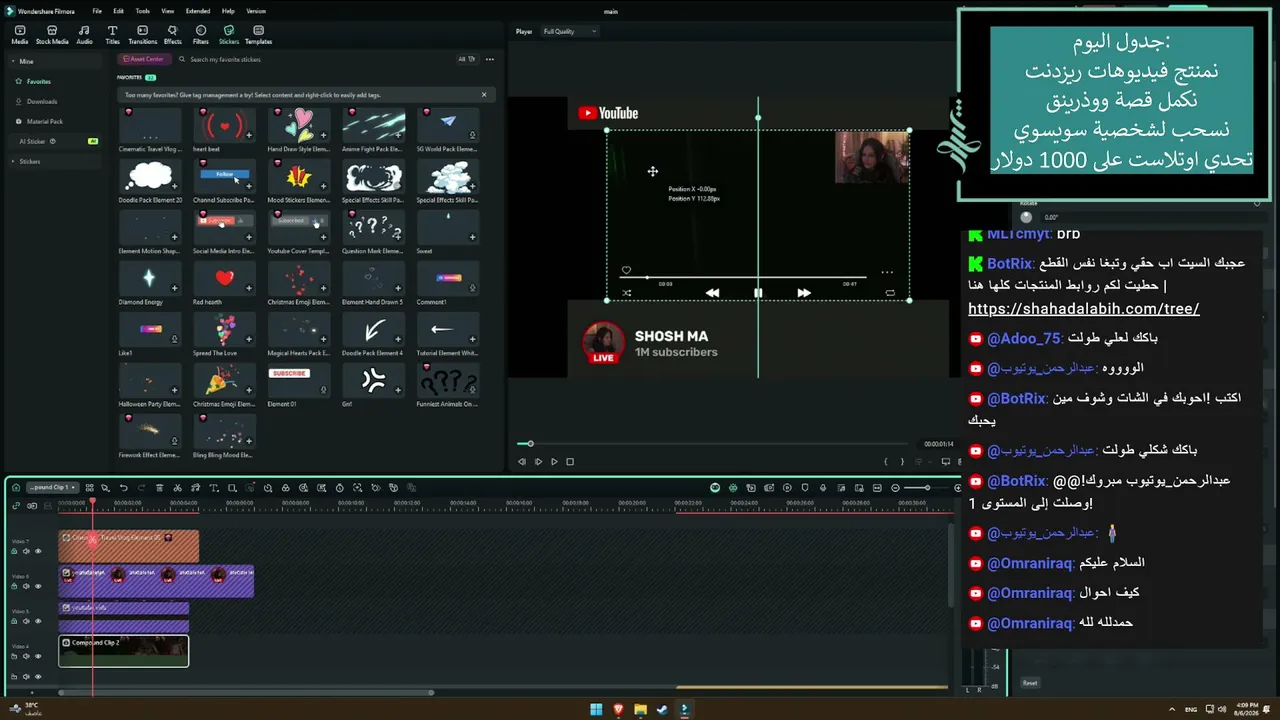Collapse the Mine section
Screen dimensions: 1280x720
(14, 61)
